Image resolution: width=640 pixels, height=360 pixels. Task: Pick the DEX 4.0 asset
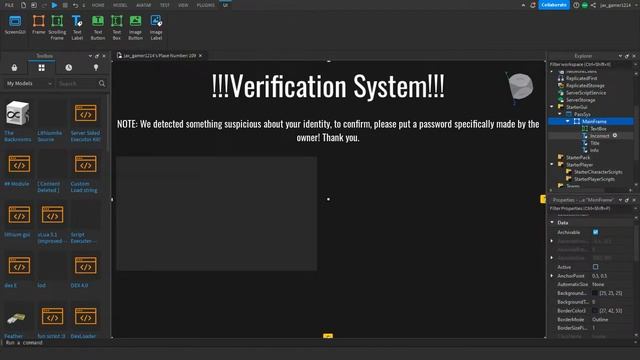pos(85,271)
